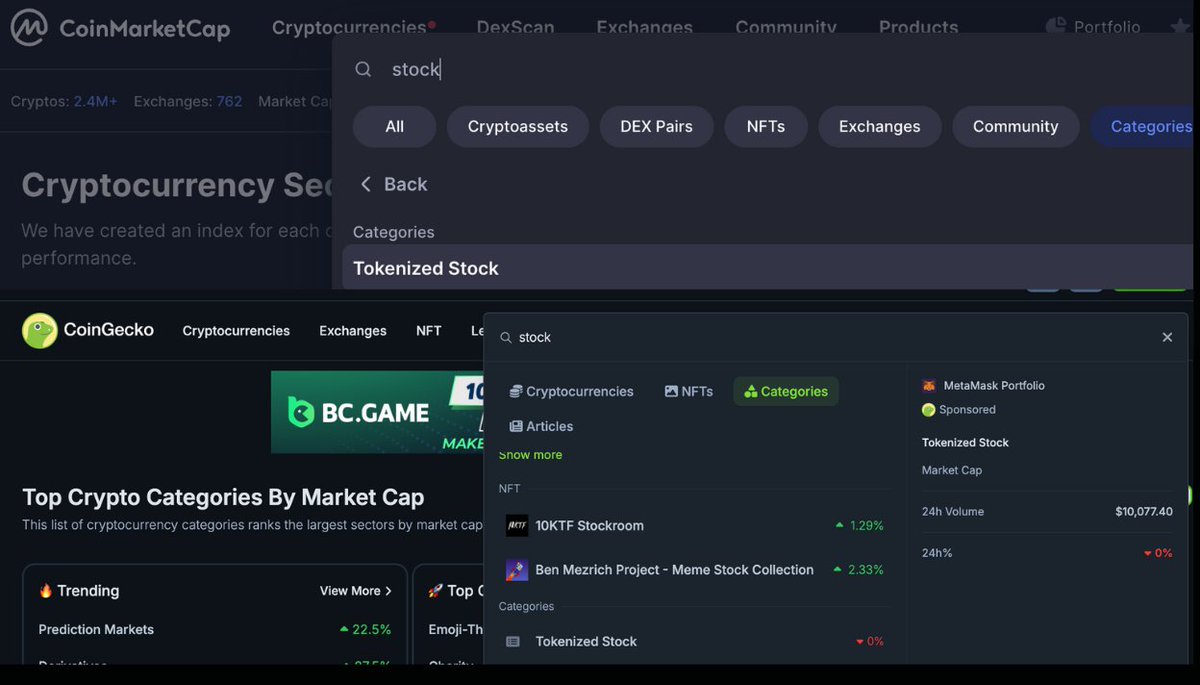1200x685 pixels.
Task: Click the 22.5% Prediction Markets change
Action: tap(365, 630)
